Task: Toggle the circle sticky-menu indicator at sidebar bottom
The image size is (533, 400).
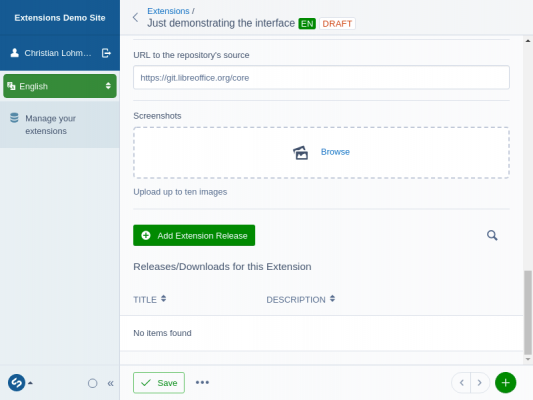Action: [92, 383]
